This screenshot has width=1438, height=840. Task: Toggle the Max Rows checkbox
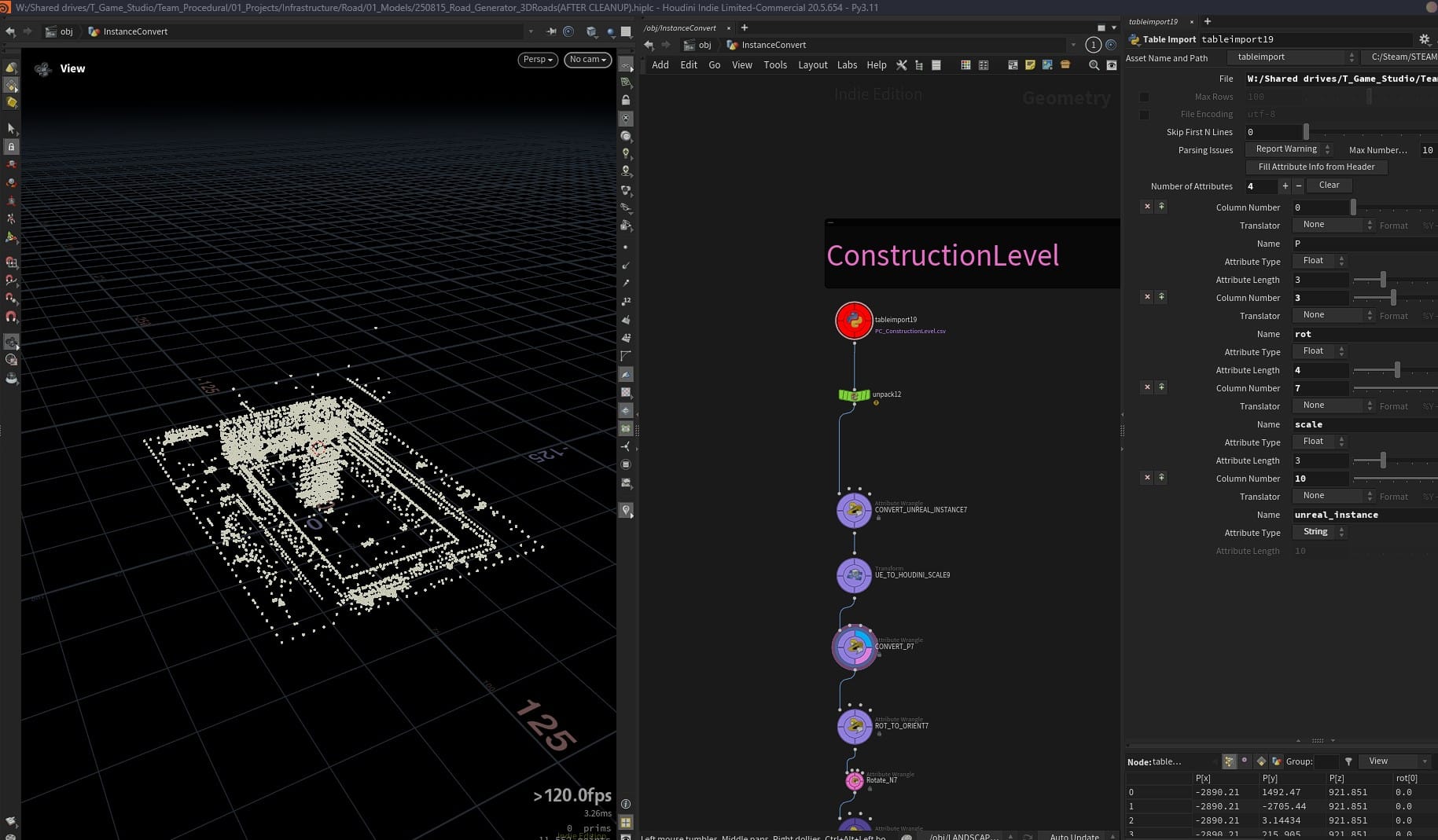(1145, 97)
